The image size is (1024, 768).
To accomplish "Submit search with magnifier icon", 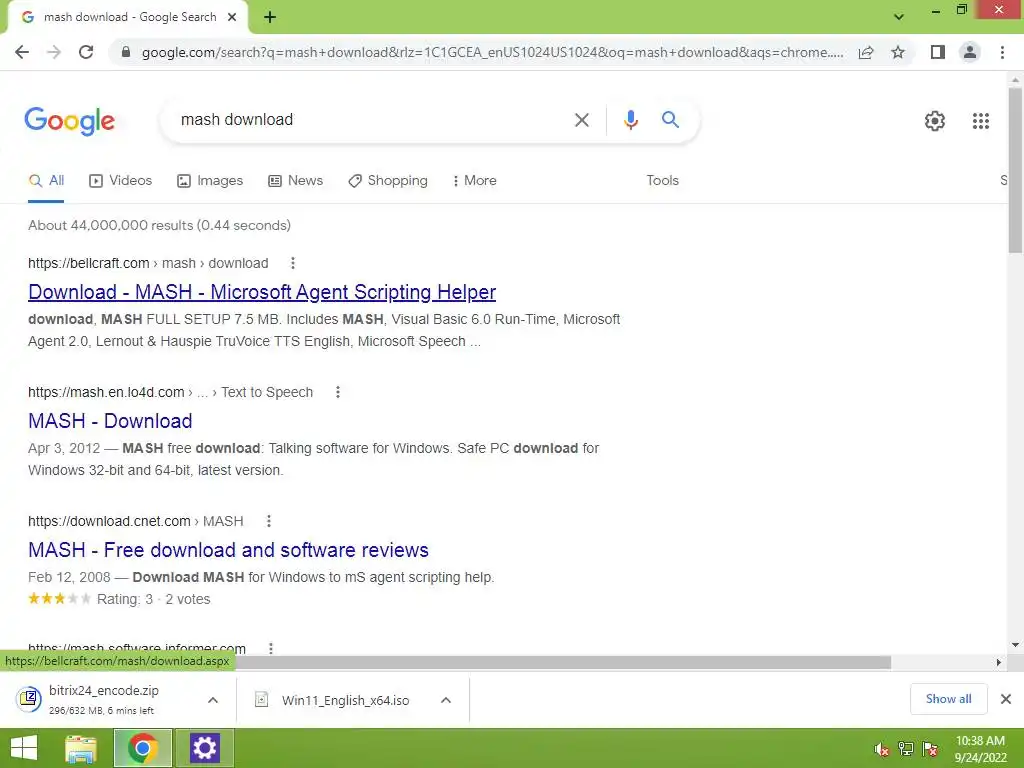I will tap(670, 120).
